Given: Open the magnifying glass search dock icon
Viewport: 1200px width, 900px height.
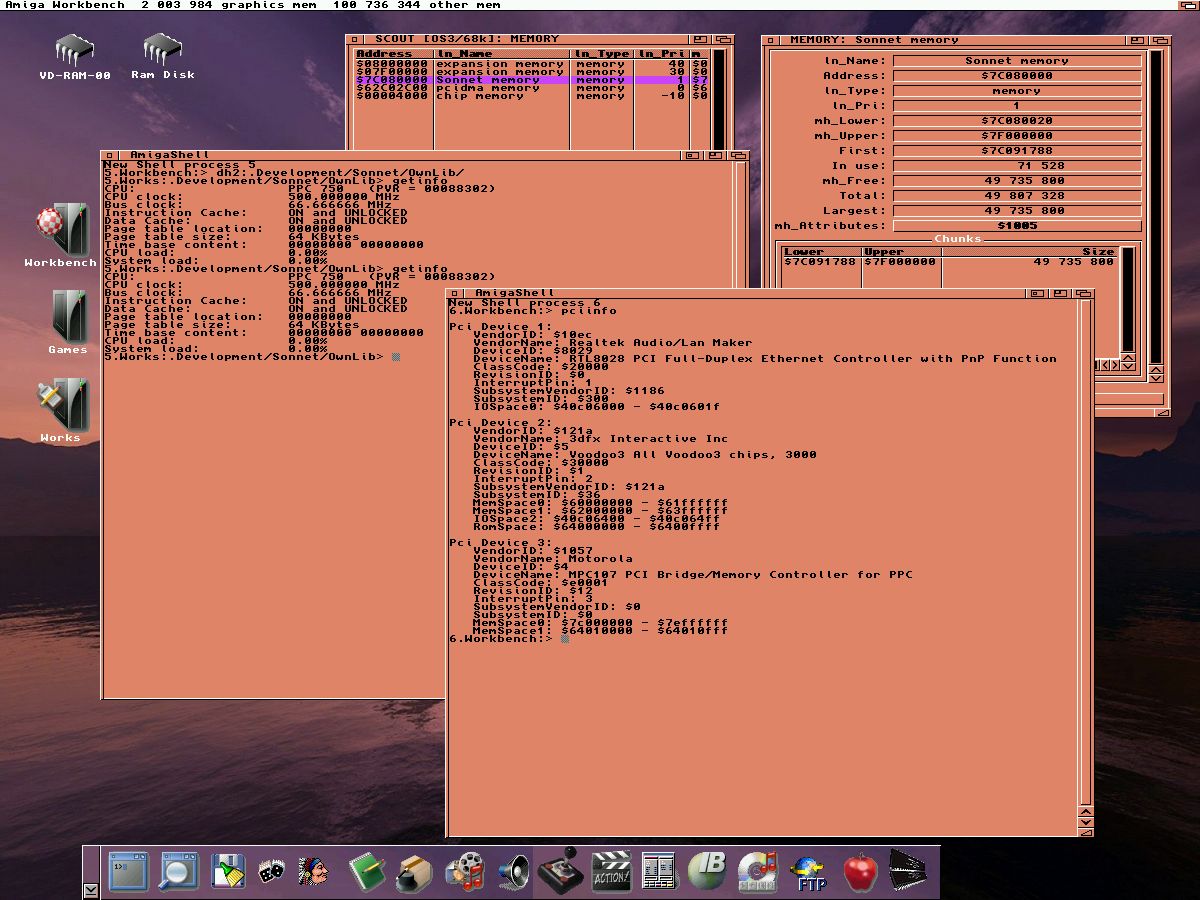Looking at the screenshot, I should pos(179,871).
